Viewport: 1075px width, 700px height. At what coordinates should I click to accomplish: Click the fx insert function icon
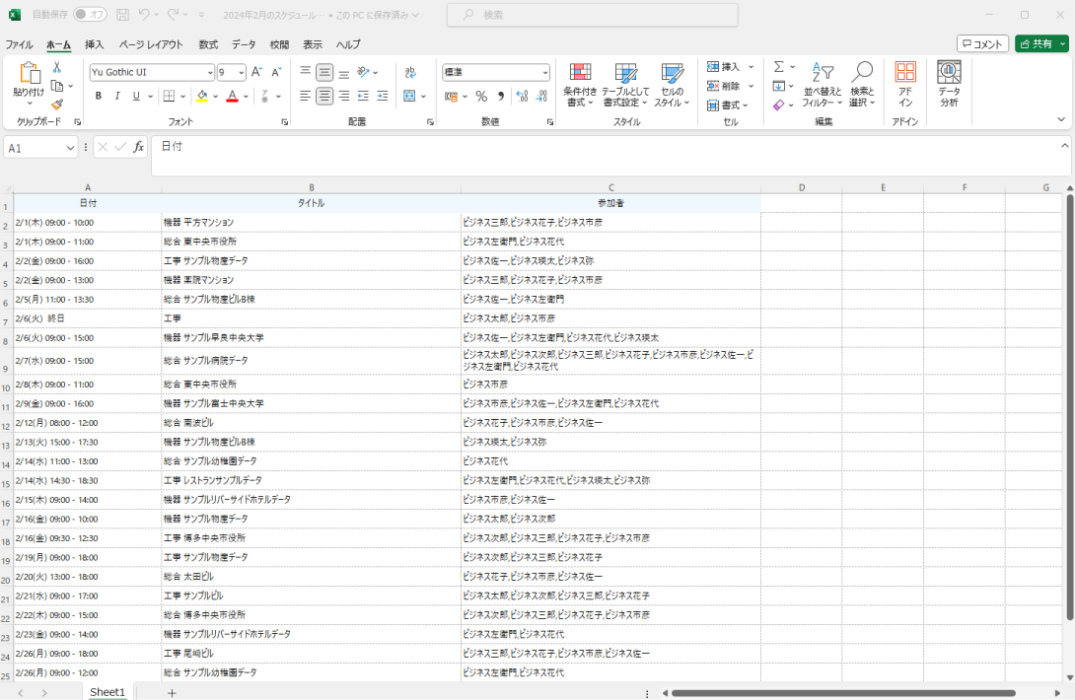point(138,147)
